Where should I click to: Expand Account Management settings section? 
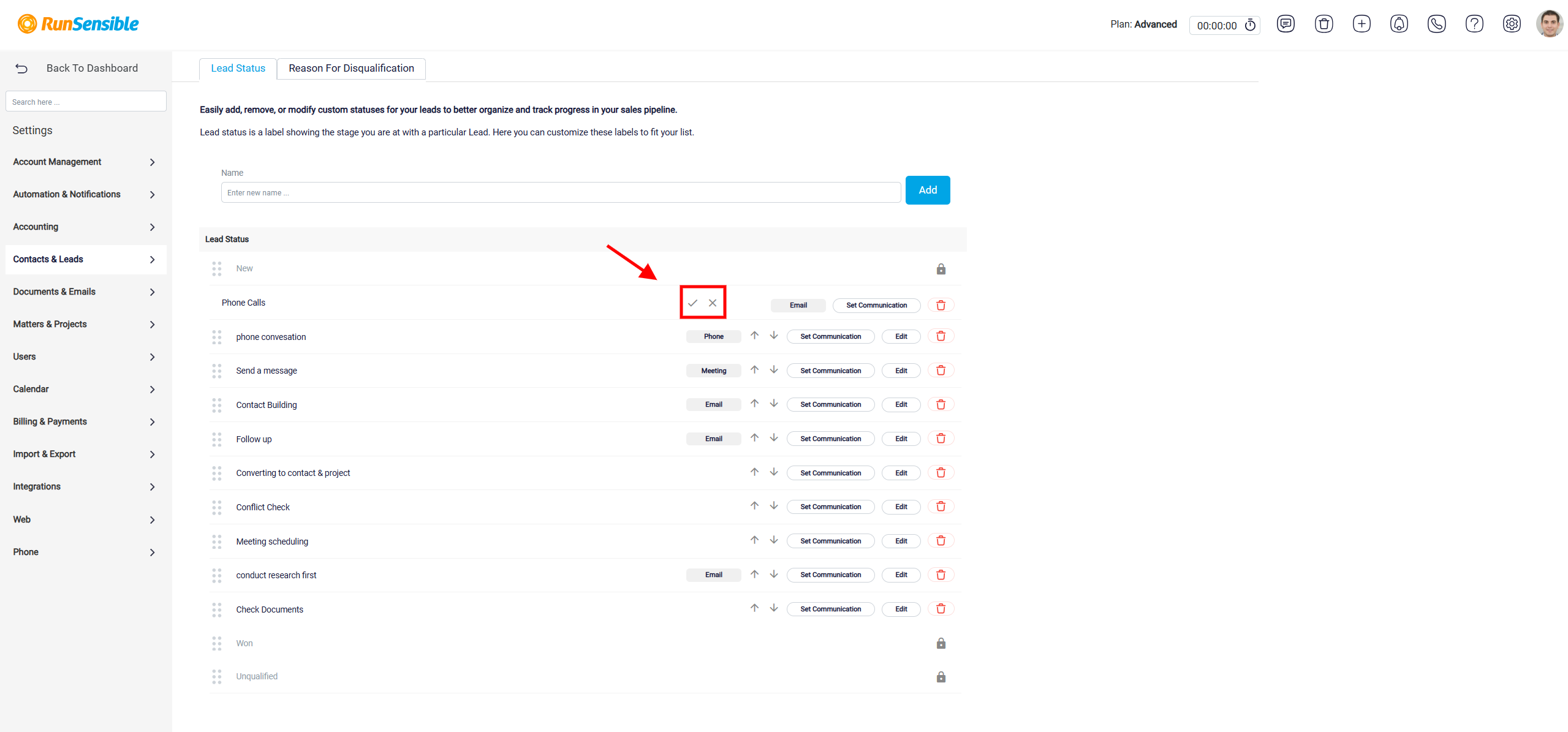pyautogui.click(x=85, y=162)
